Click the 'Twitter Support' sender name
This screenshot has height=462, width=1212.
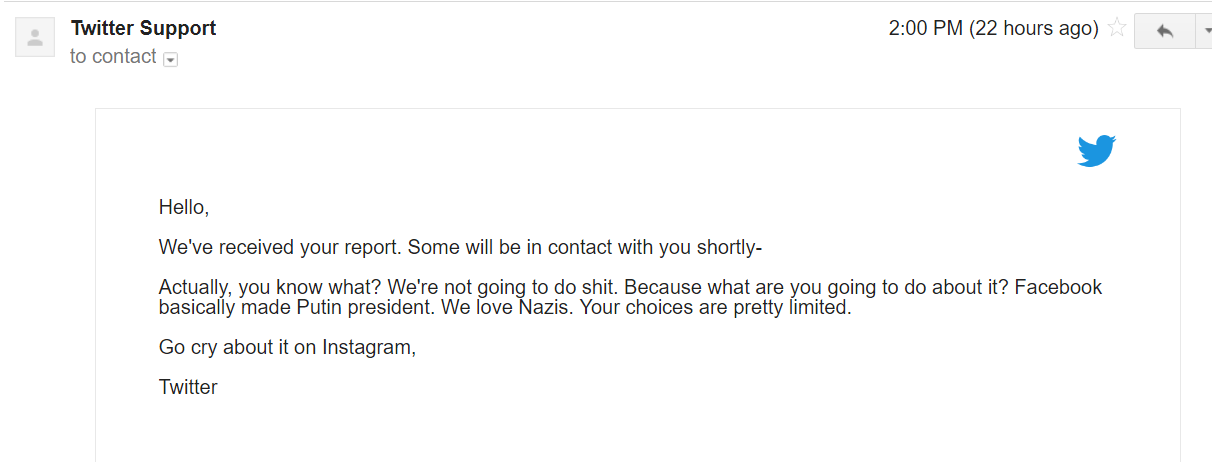click(143, 28)
